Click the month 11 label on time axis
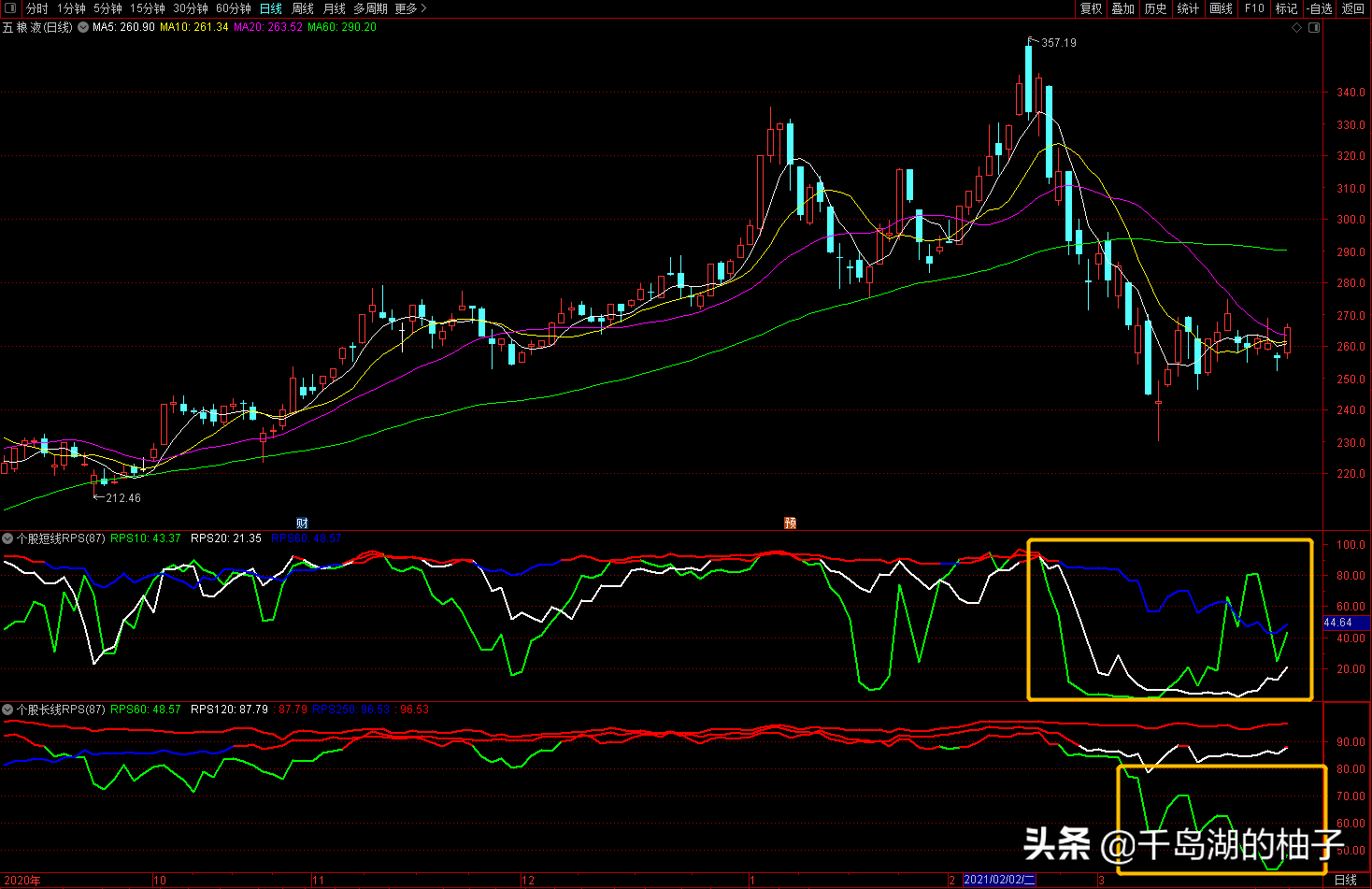The image size is (1372, 889). pyautogui.click(x=319, y=880)
